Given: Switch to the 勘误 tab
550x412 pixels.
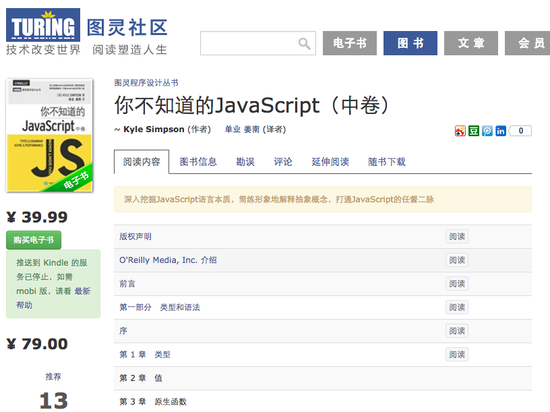Looking at the screenshot, I should 245,162.
